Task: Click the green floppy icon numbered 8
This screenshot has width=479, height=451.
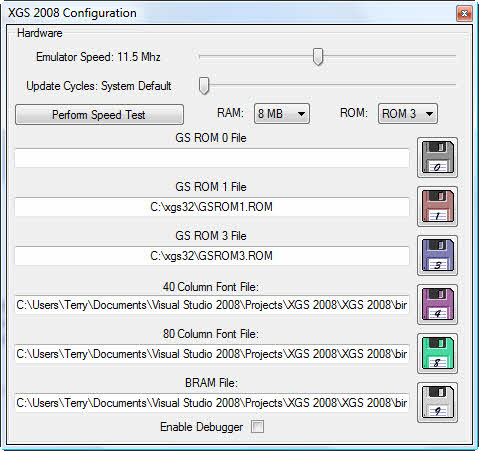Action: pyautogui.click(x=437, y=353)
